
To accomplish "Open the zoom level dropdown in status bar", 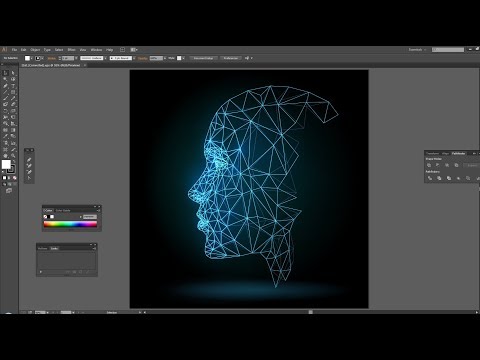I will (x=47, y=312).
